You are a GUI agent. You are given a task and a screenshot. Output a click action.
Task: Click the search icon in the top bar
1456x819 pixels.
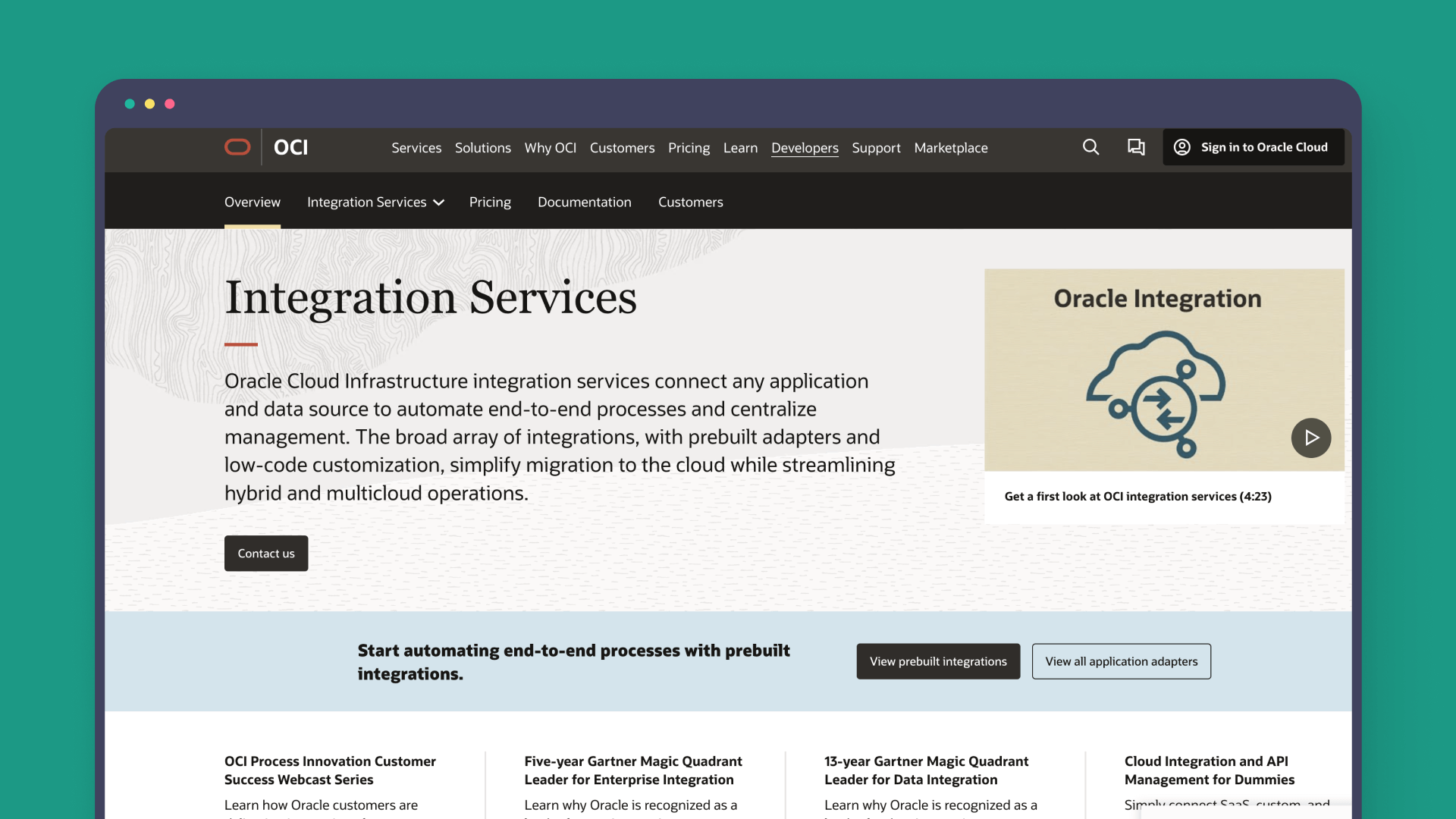pyautogui.click(x=1090, y=147)
